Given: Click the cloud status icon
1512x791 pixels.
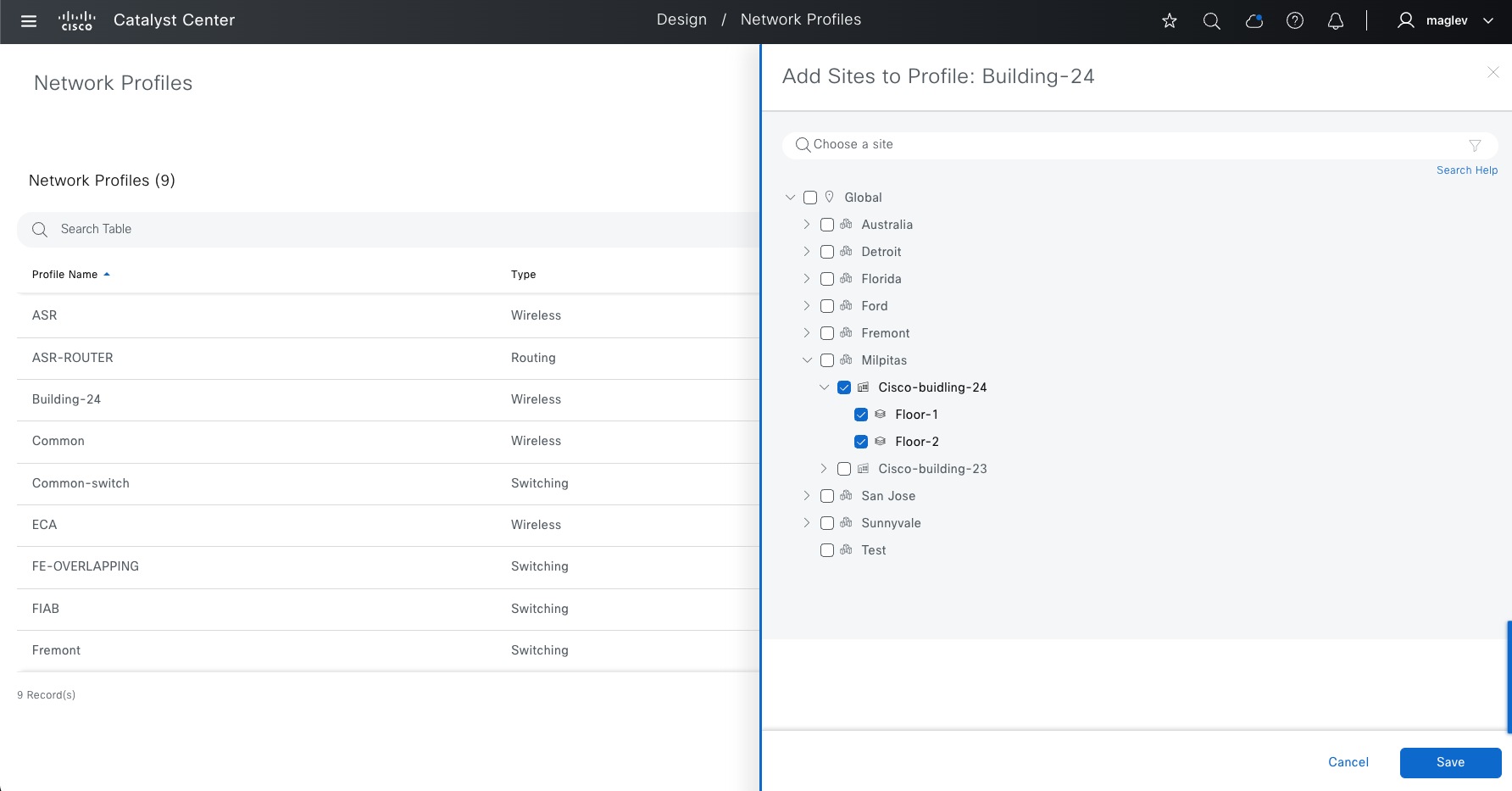Looking at the screenshot, I should pyautogui.click(x=1254, y=21).
